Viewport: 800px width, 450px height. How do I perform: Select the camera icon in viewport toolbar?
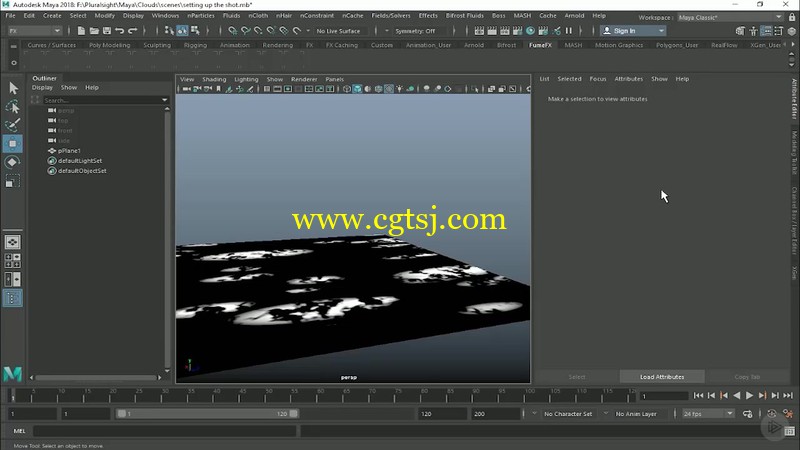click(187, 89)
